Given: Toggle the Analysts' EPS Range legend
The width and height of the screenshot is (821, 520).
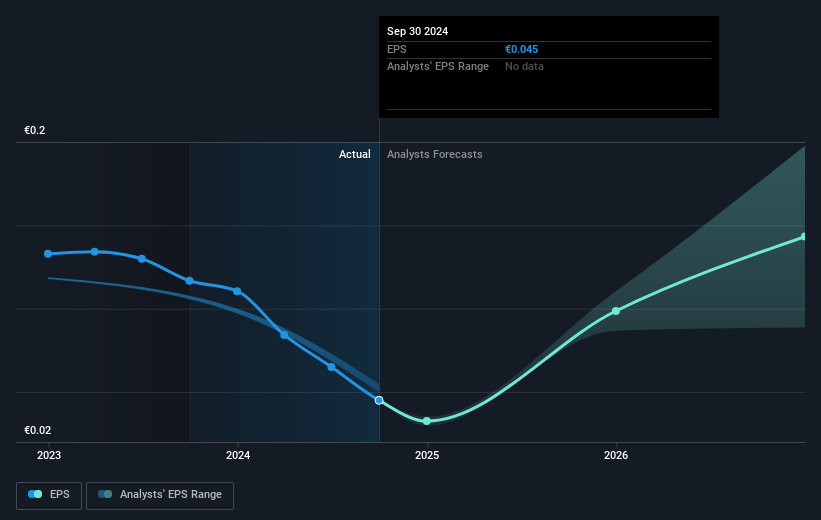Looking at the screenshot, I should click(x=160, y=495).
